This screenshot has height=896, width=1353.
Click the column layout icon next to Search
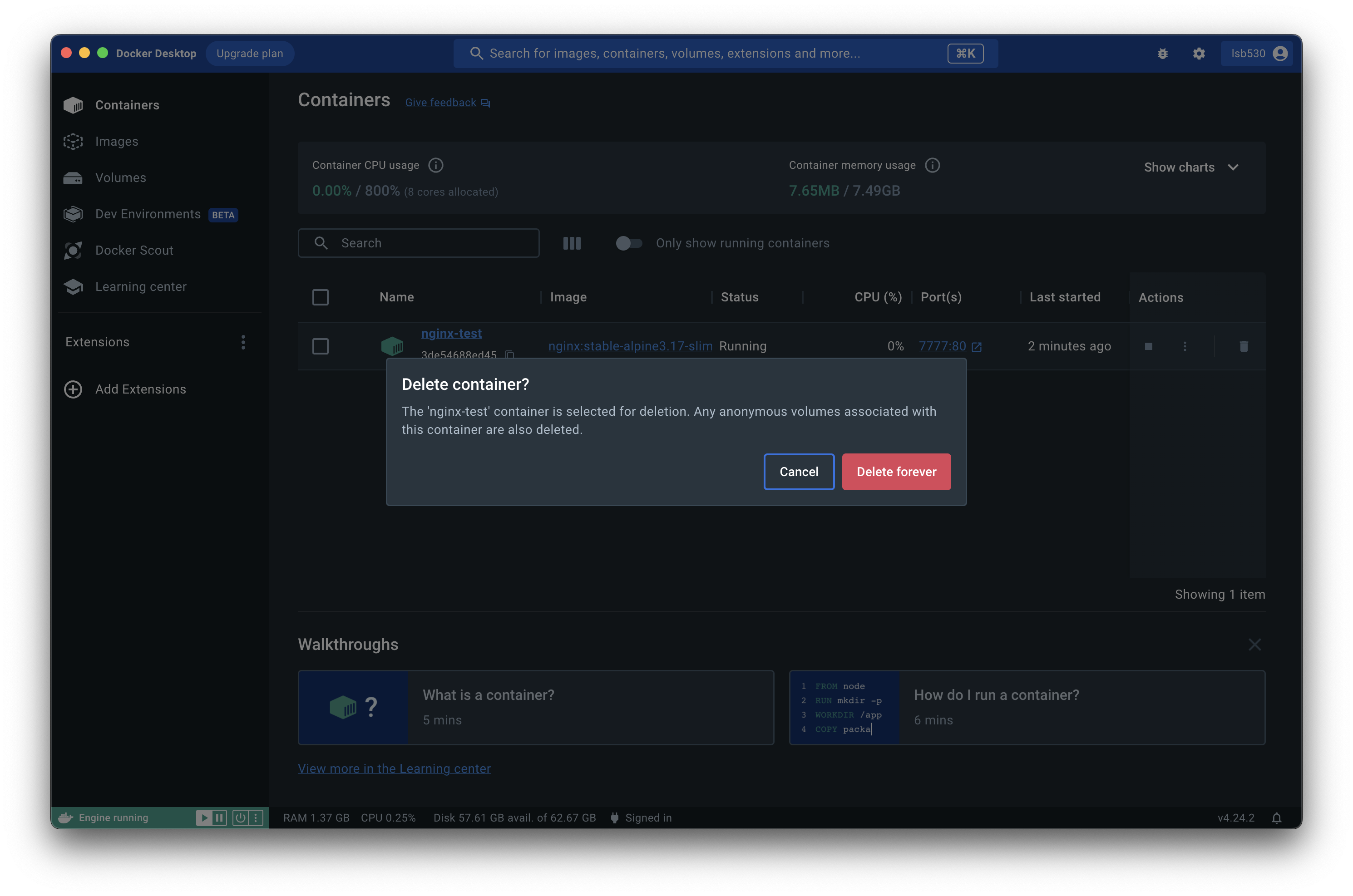[572, 243]
